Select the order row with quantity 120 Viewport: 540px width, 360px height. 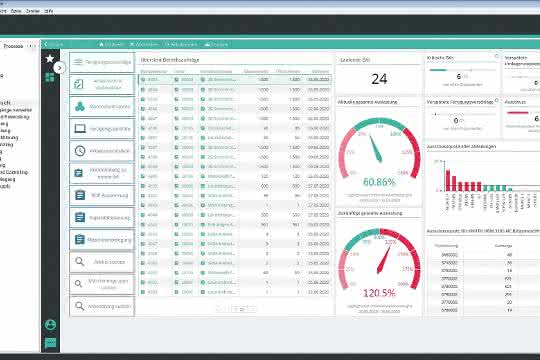[235, 176]
